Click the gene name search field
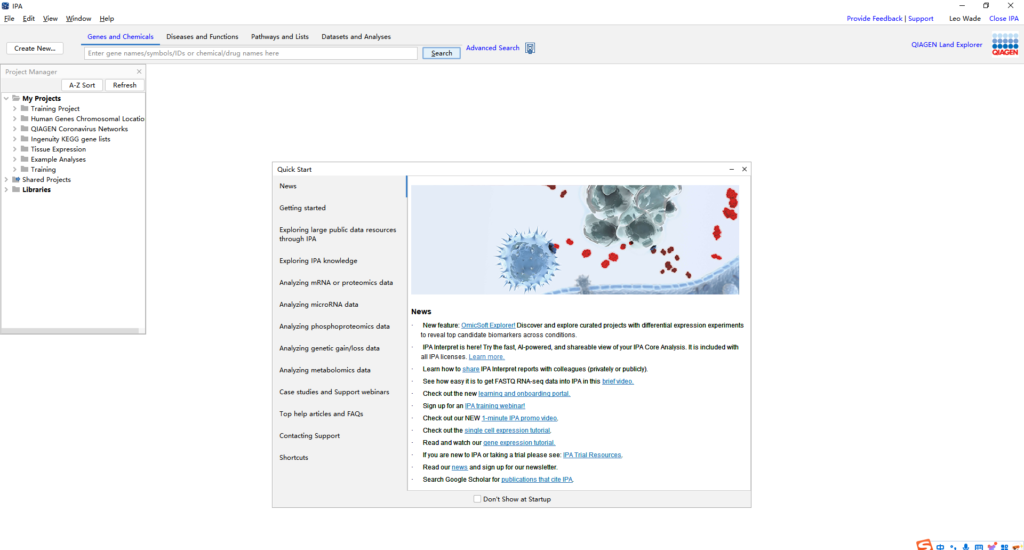1024x550 pixels. coord(250,53)
